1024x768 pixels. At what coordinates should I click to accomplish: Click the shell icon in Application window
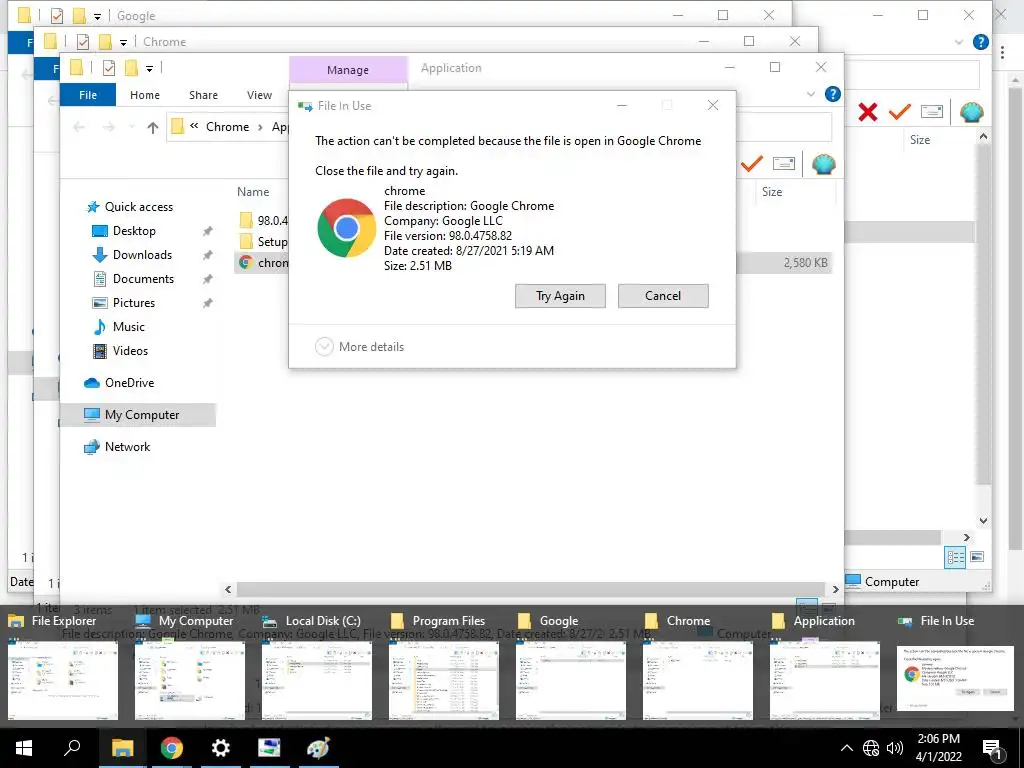[x=824, y=164]
